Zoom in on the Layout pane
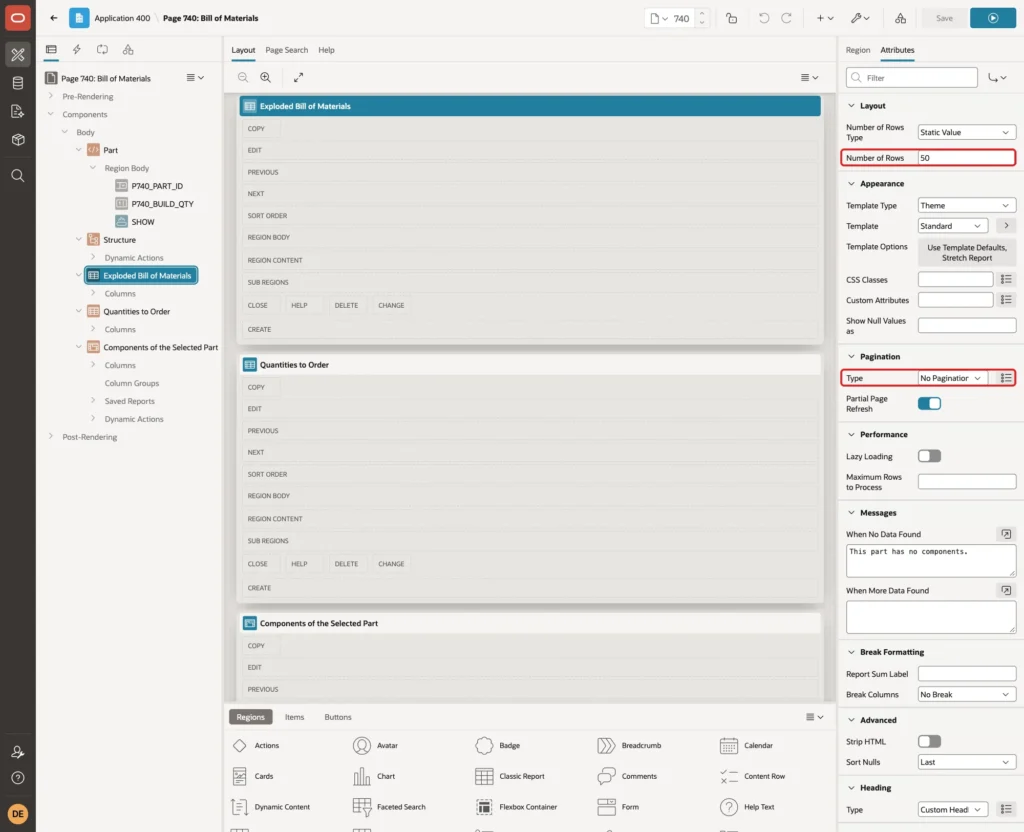 266,78
